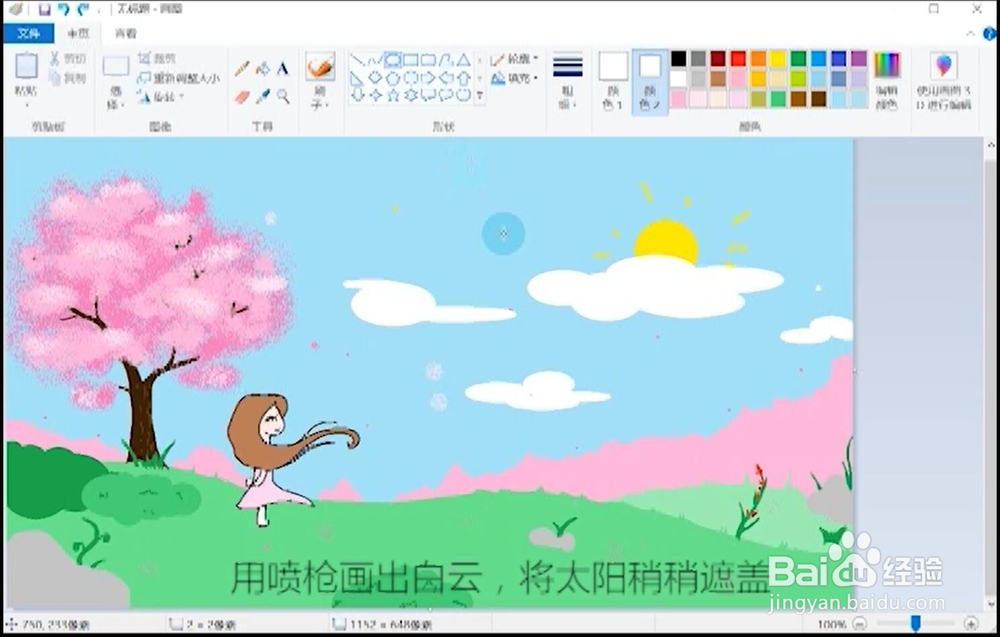1000x637 pixels.
Task: Select the Color picker eyedropper tool
Action: [x=264, y=95]
